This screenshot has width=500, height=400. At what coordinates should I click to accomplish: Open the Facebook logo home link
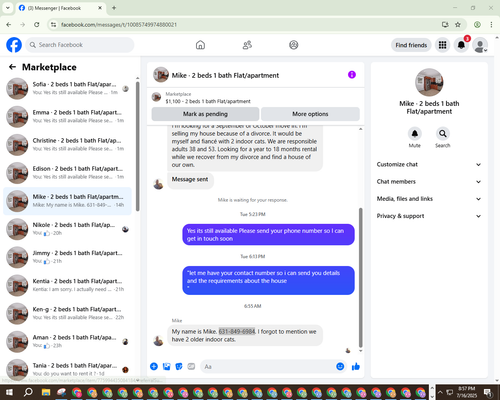14,45
